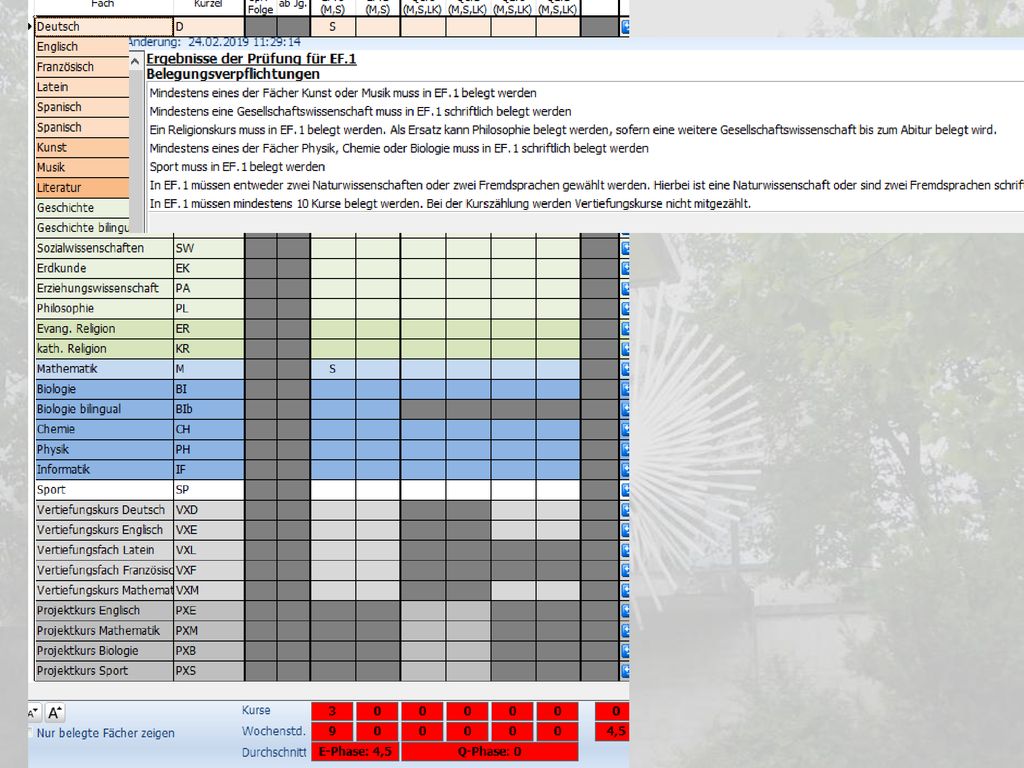Click the blue arrow icon in Projektkurs Mathematik row
Screen dimensions: 1024x768
pyautogui.click(x=625, y=631)
